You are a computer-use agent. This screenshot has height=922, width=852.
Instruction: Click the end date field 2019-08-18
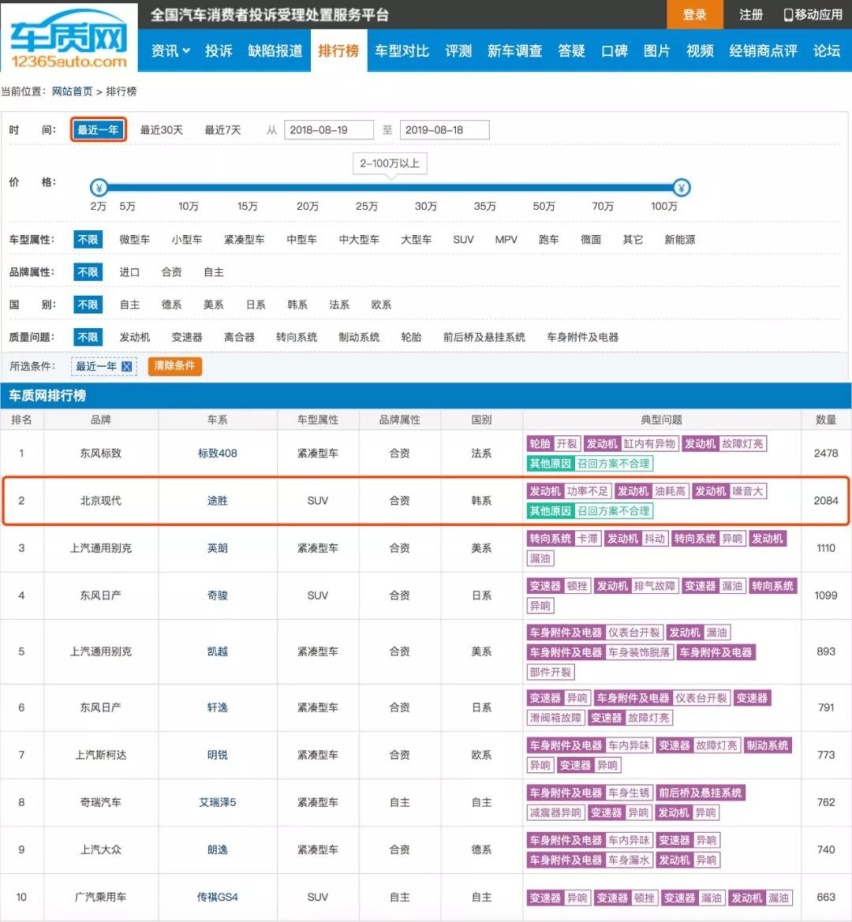pyautogui.click(x=445, y=130)
